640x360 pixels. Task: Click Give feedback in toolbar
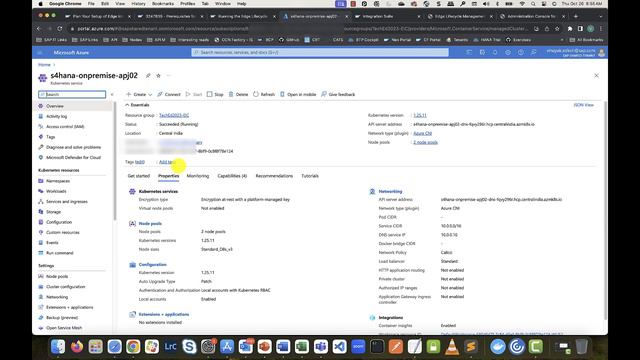point(338,94)
